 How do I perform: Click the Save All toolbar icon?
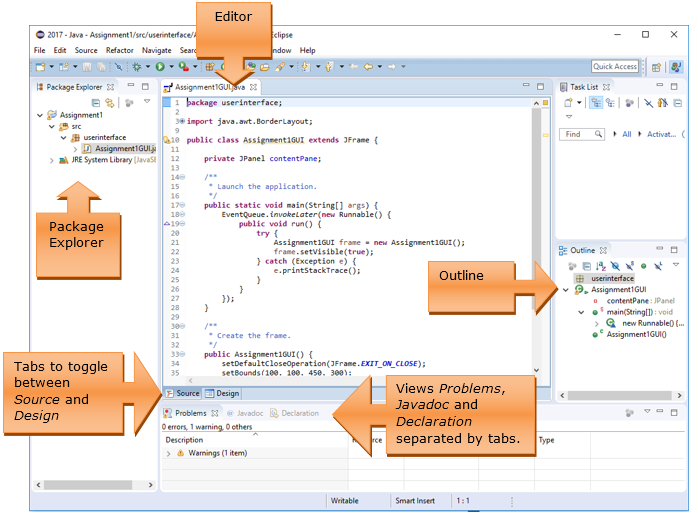[101, 67]
